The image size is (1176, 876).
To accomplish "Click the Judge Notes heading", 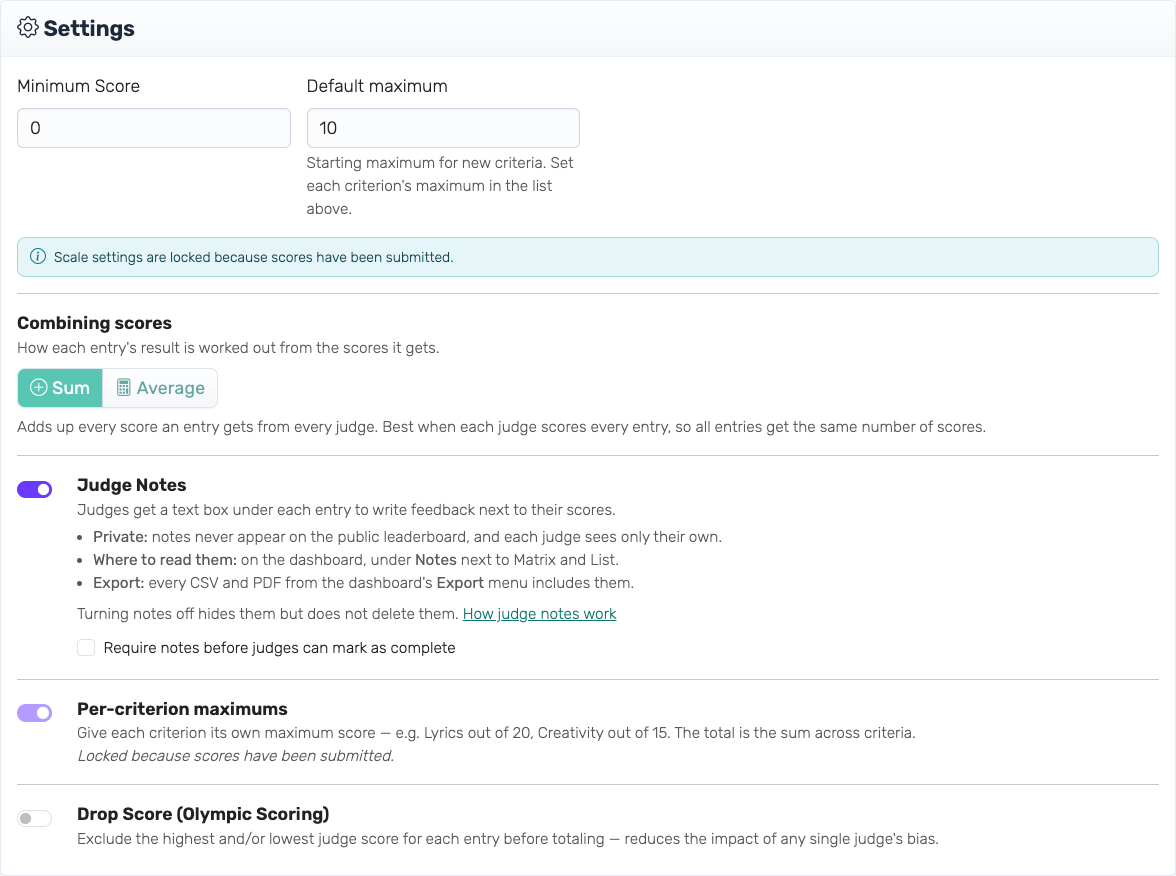I will click(132, 485).
